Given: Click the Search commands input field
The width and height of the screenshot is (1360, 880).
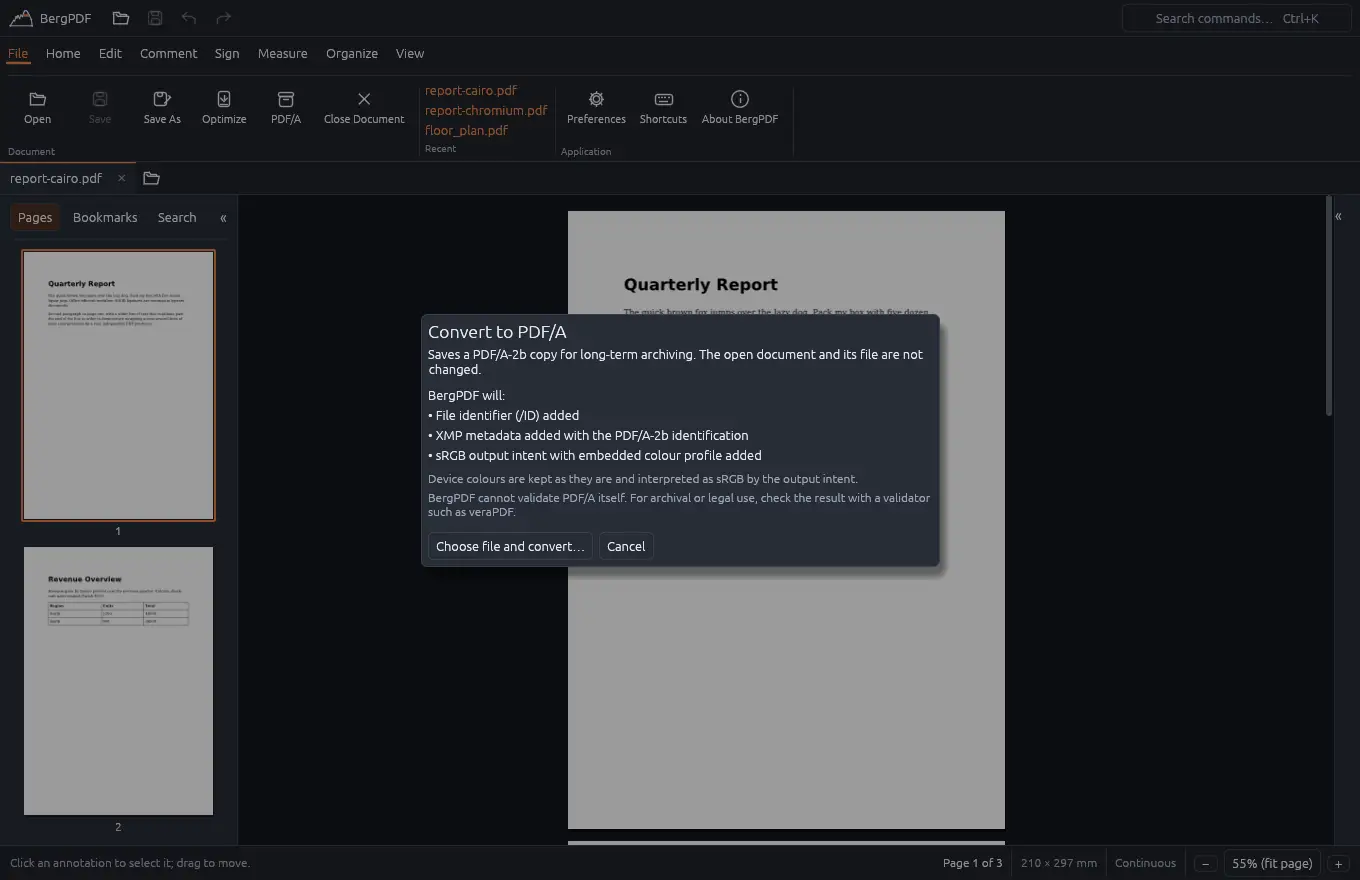Looking at the screenshot, I should pyautogui.click(x=1237, y=18).
